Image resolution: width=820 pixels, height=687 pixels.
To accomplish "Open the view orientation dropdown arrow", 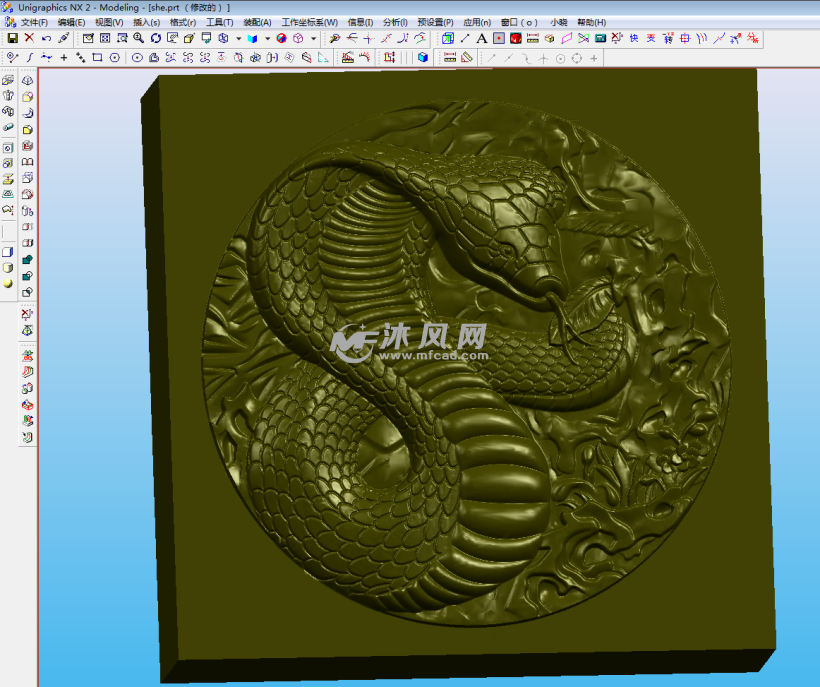I will click(238, 38).
